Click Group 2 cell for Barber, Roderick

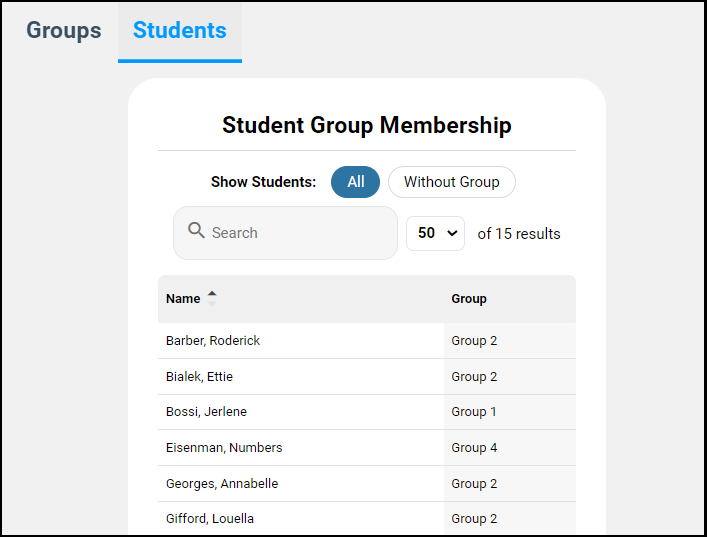tap(474, 341)
